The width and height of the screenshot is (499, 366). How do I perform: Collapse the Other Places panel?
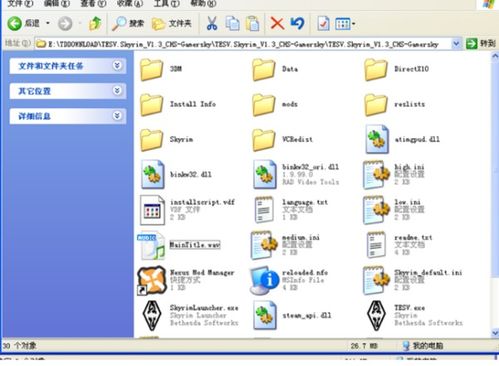coord(117,91)
